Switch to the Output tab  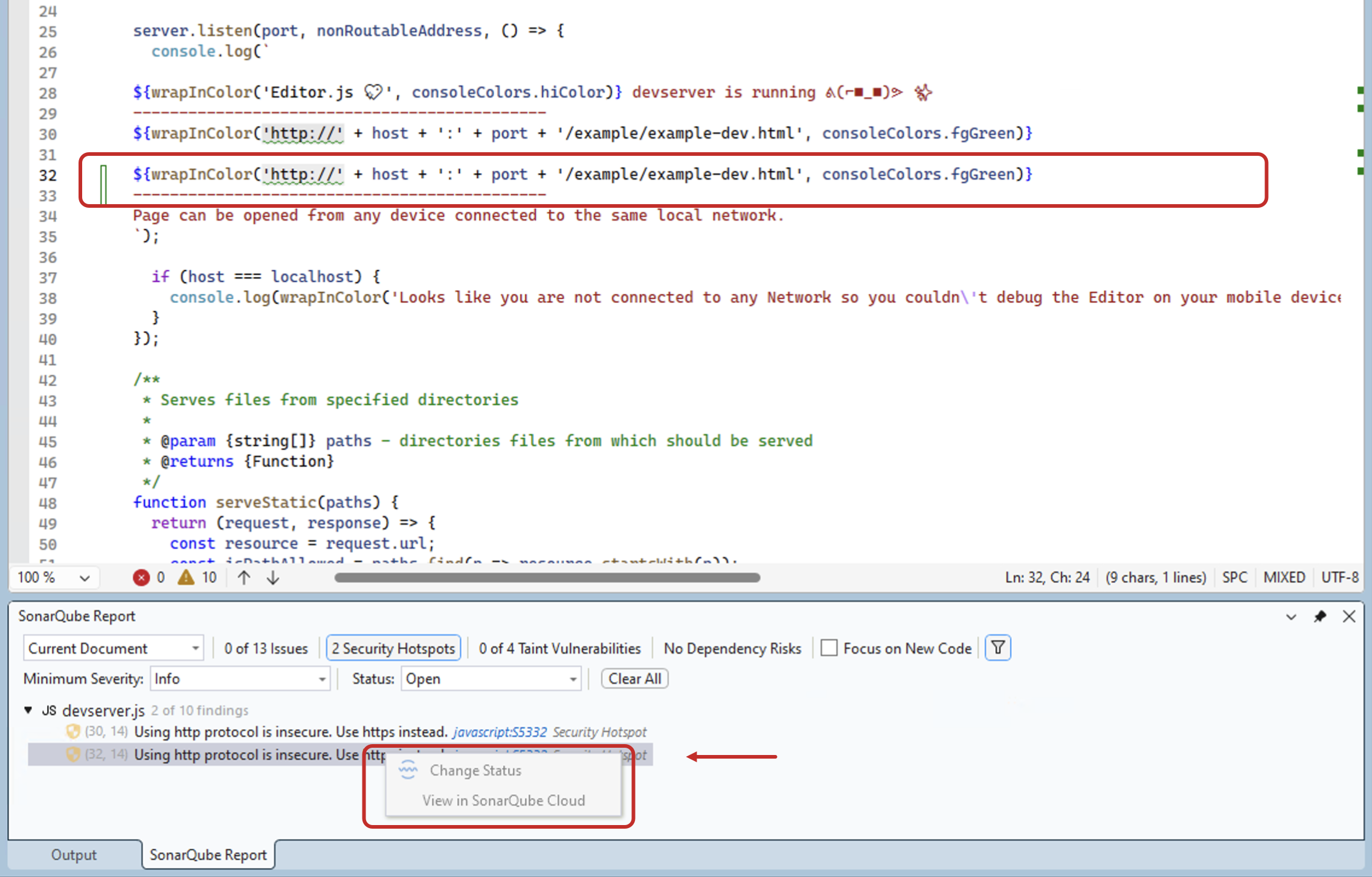click(x=74, y=855)
